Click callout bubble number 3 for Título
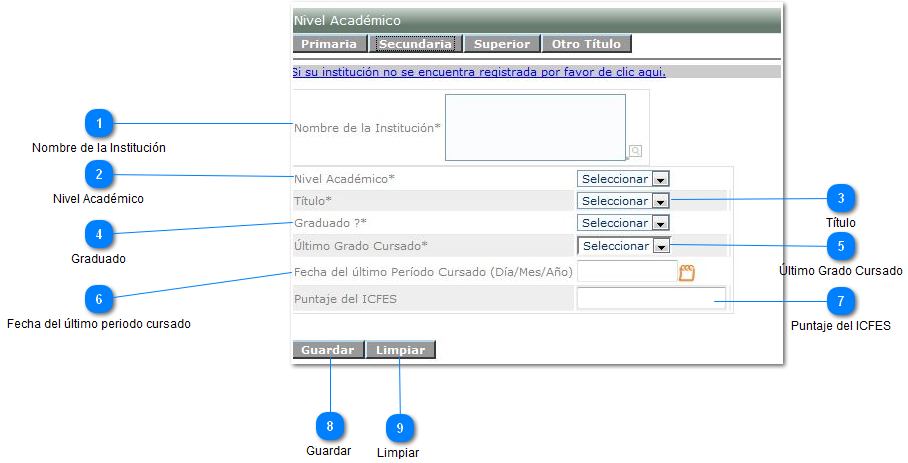Image resolution: width=908 pixels, height=463 pixels. pos(841,198)
